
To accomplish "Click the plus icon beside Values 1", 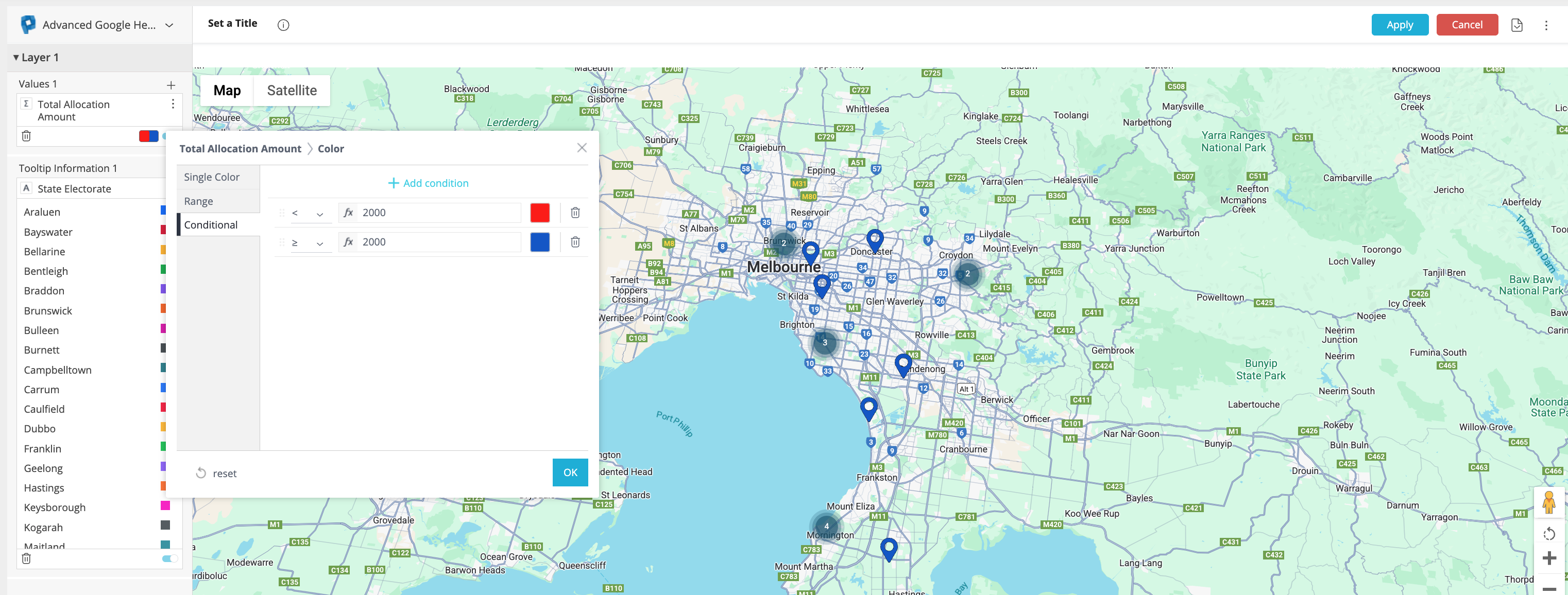I will 171,85.
